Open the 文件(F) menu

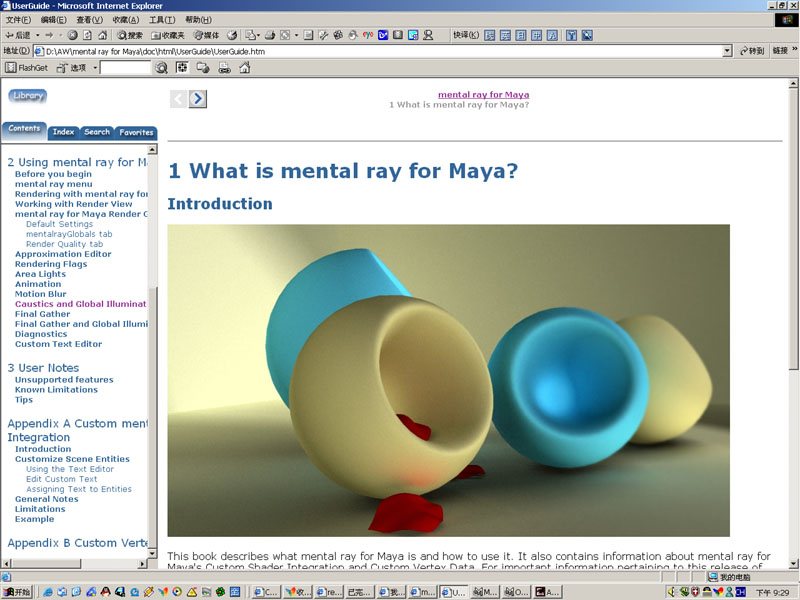(x=18, y=20)
